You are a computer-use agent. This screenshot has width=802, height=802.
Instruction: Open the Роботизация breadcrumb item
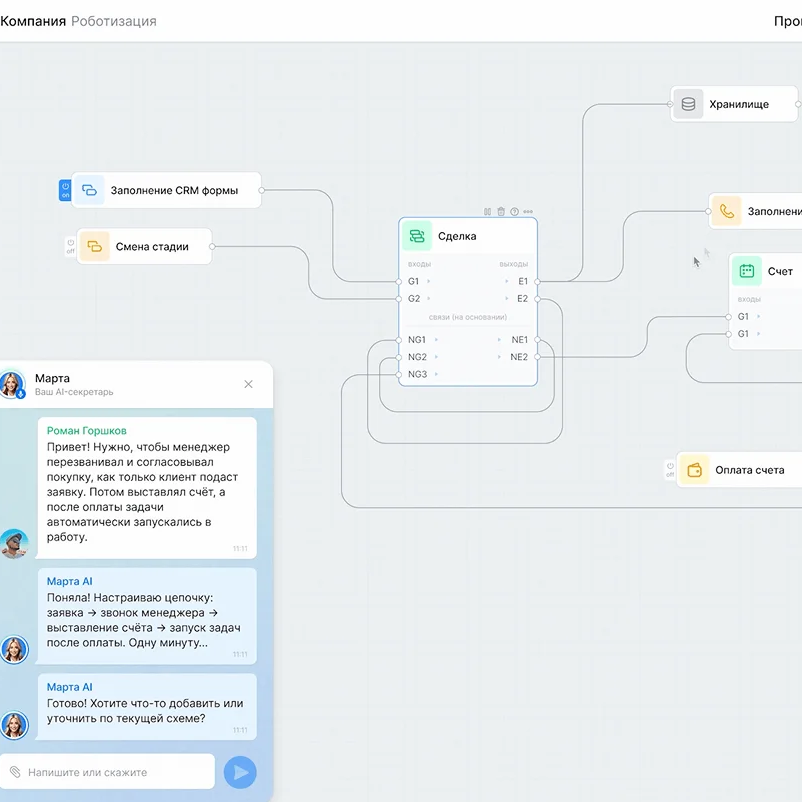[114, 21]
